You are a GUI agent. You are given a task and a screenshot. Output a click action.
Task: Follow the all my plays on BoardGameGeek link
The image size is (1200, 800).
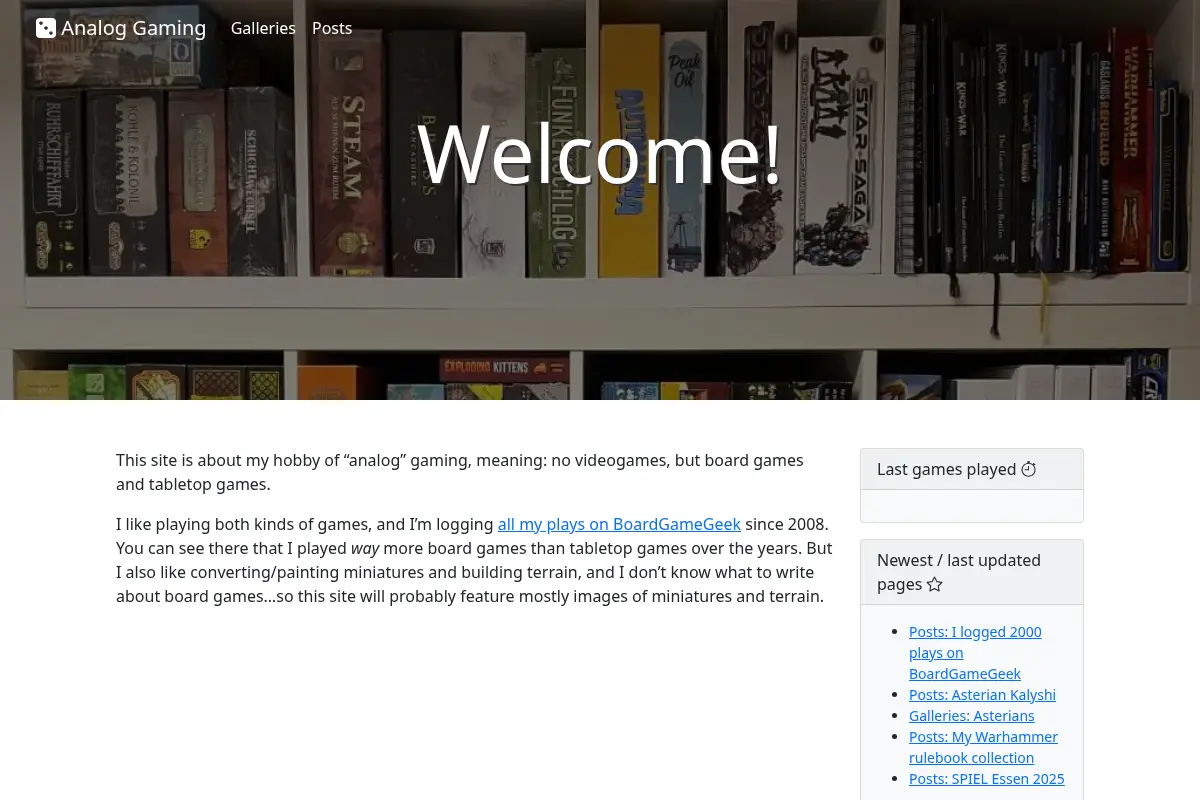pyautogui.click(x=619, y=524)
